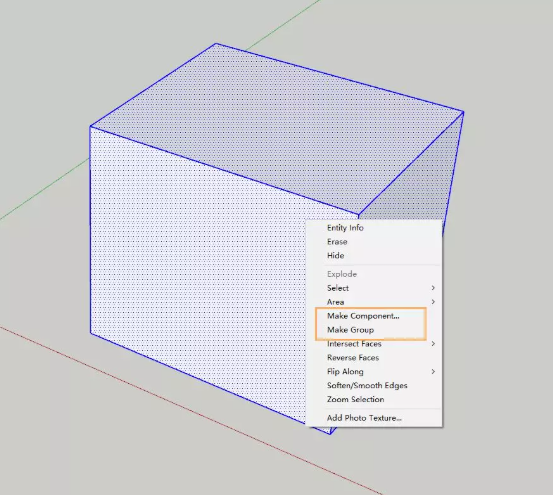The width and height of the screenshot is (553, 495).
Task: Expand the Flip Along arrow
Action: tap(433, 372)
